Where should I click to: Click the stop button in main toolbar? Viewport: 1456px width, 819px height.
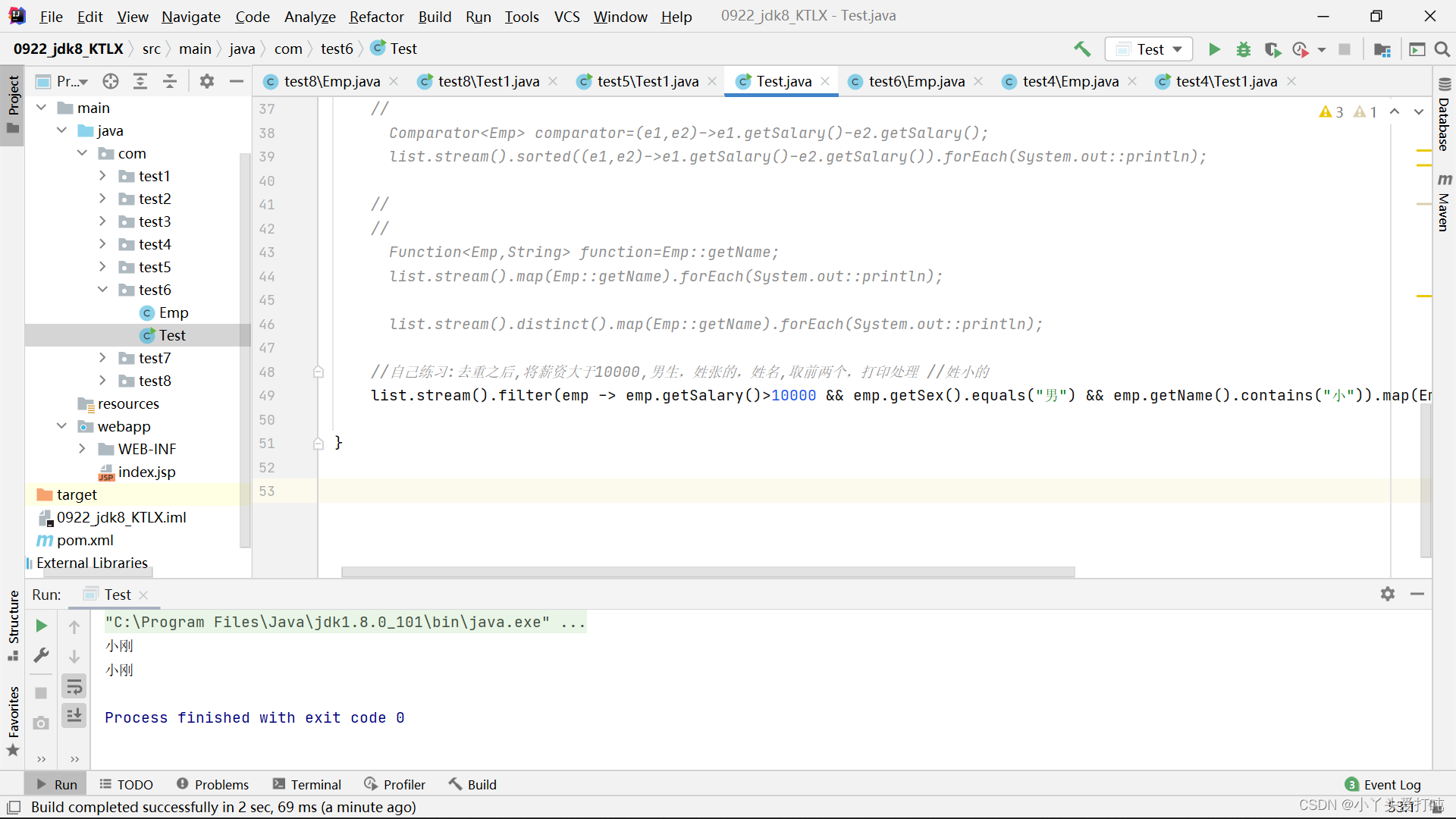[1345, 49]
